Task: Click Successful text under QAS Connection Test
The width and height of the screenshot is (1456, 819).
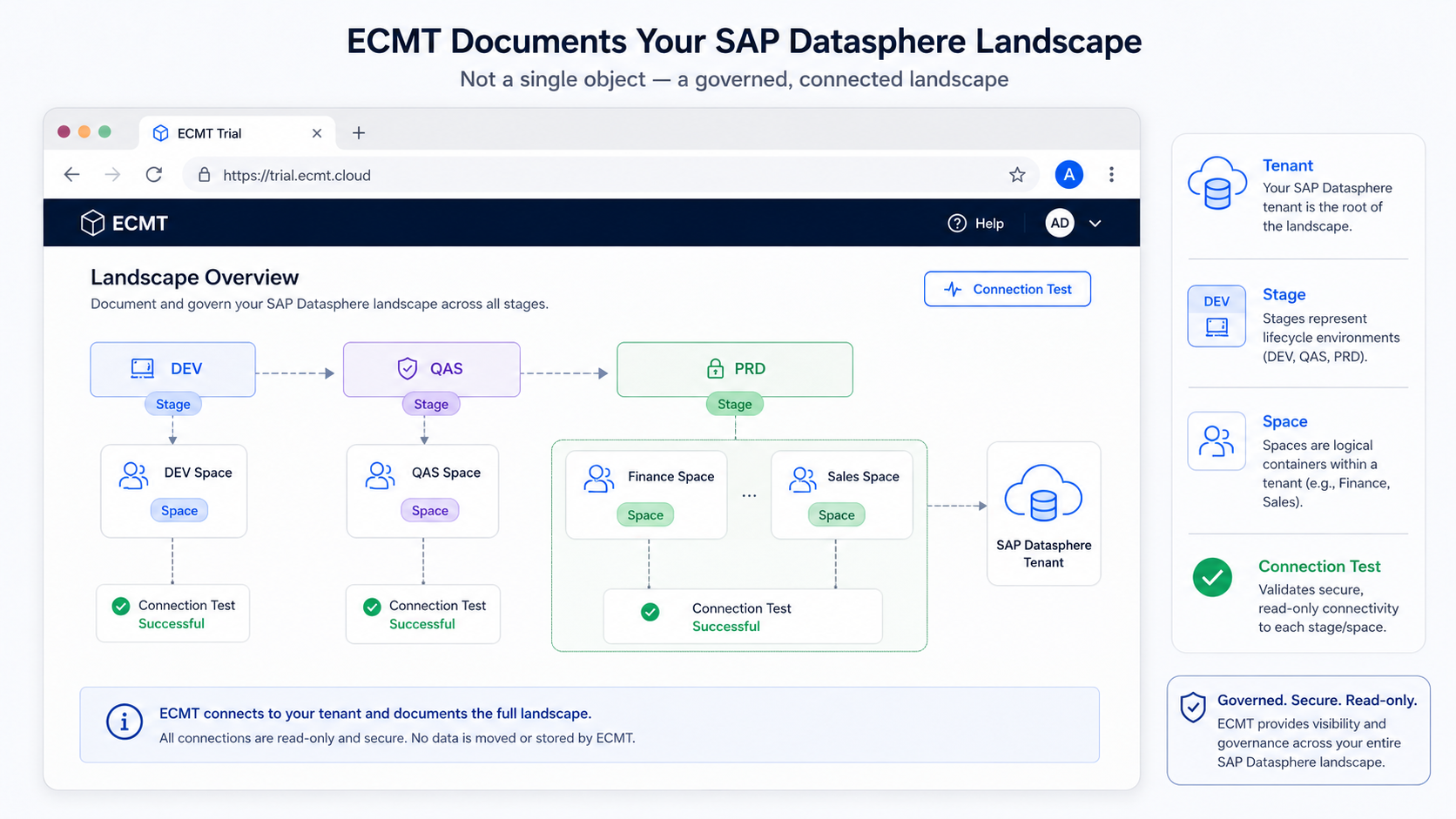Action: coord(422,624)
